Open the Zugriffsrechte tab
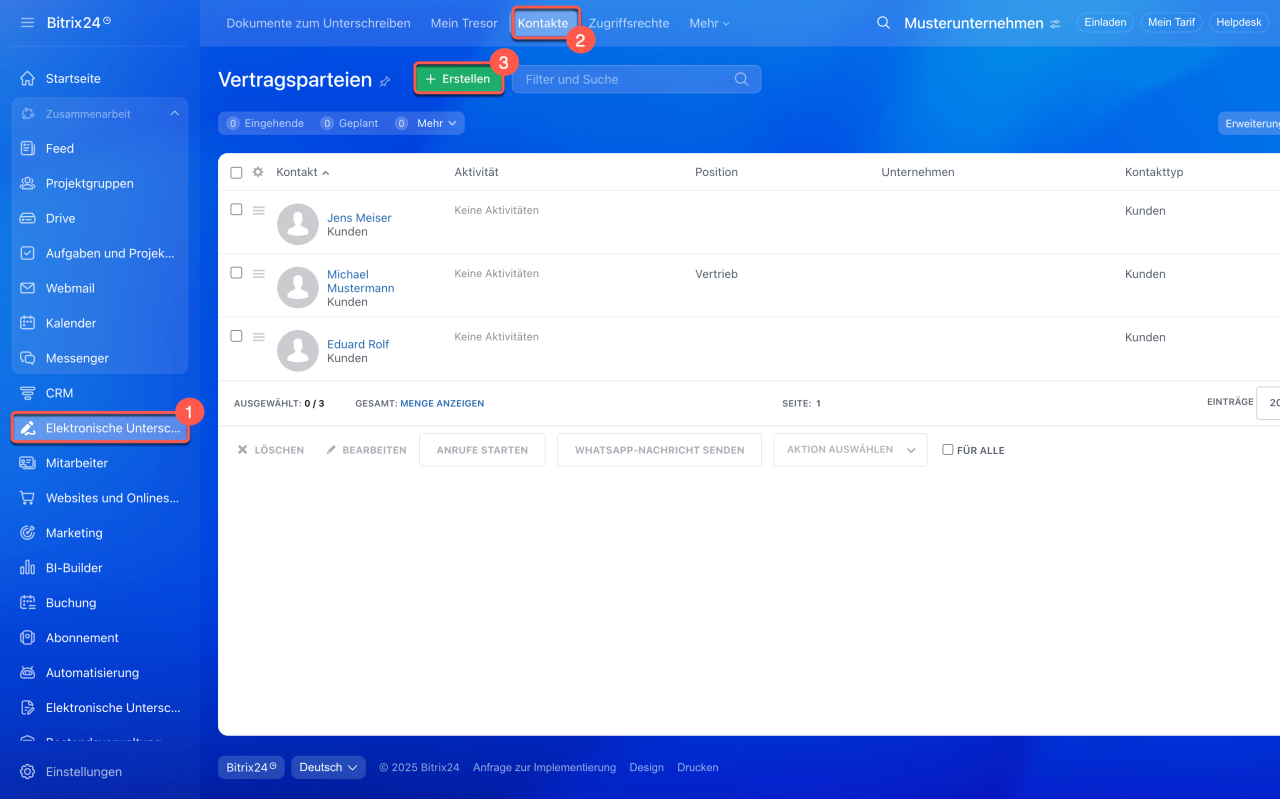The image size is (1280, 799). (x=629, y=23)
